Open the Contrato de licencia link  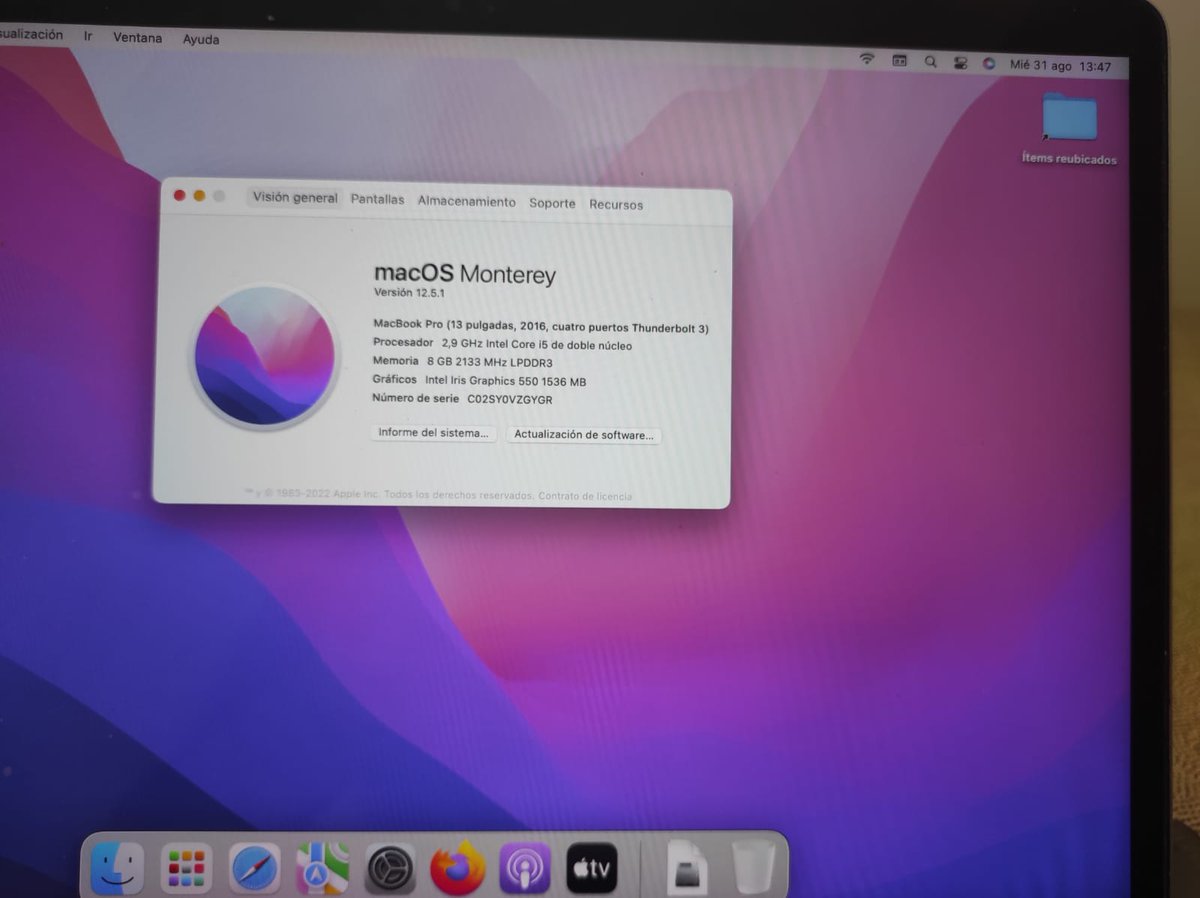coord(585,496)
